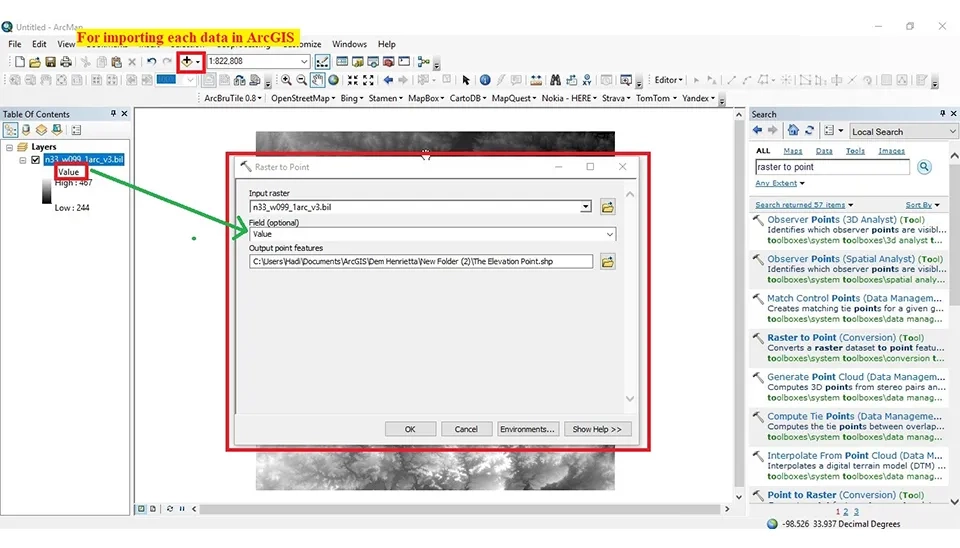This screenshot has height=548, width=960.
Task: Click the Add Data toolbar icon
Action: 187,61
